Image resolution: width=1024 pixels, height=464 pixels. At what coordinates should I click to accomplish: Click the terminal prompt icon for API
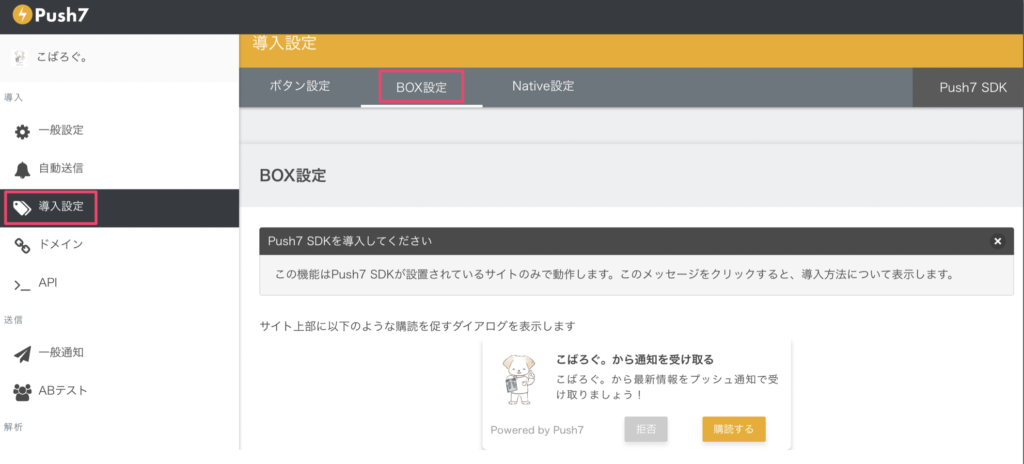tap(22, 284)
